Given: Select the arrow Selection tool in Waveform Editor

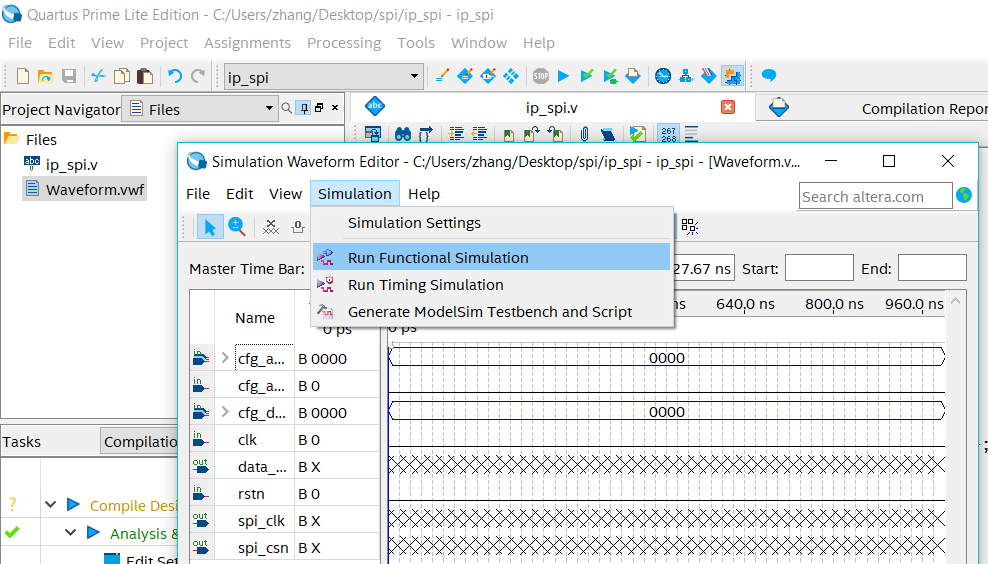Looking at the screenshot, I should (x=210, y=226).
